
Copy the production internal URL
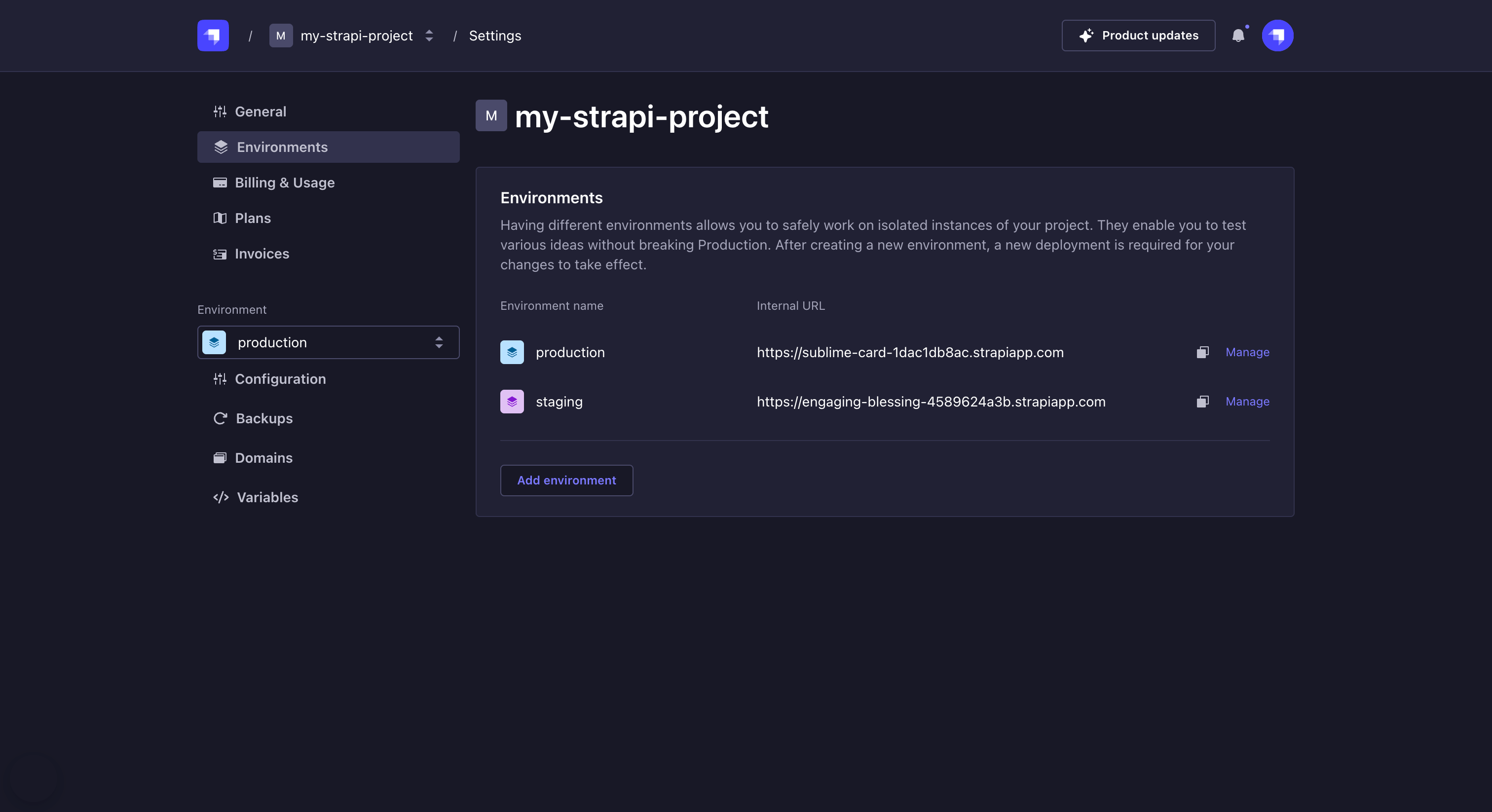coord(1203,352)
